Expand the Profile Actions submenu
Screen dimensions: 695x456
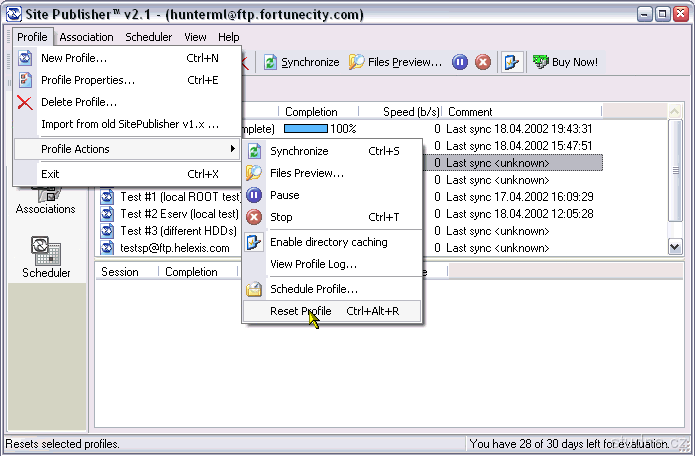pos(128,149)
